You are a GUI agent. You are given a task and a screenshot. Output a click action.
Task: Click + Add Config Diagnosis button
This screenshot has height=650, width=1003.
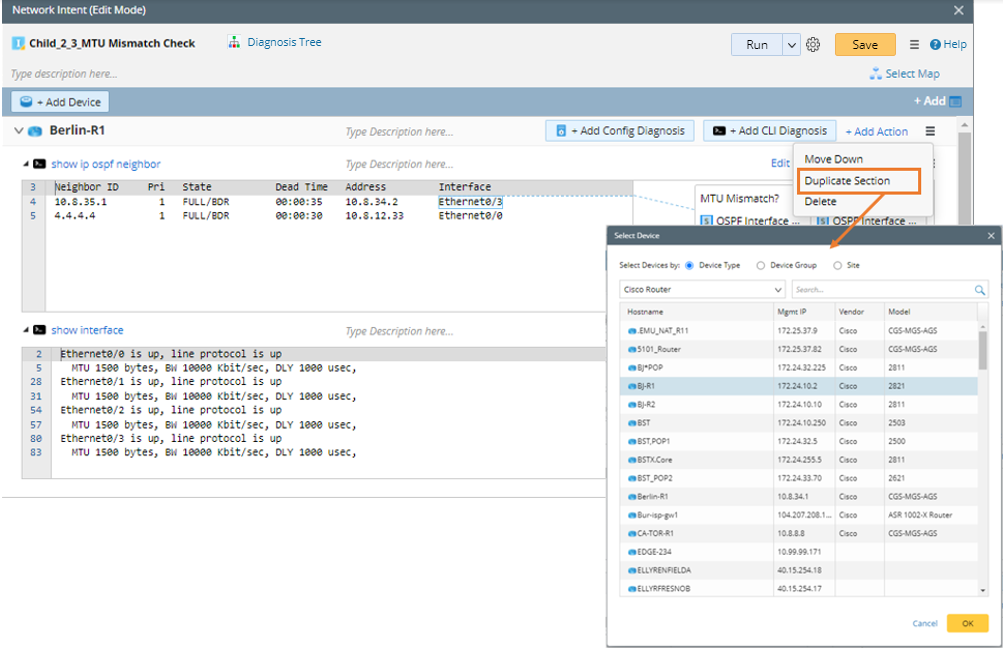[x=619, y=131]
